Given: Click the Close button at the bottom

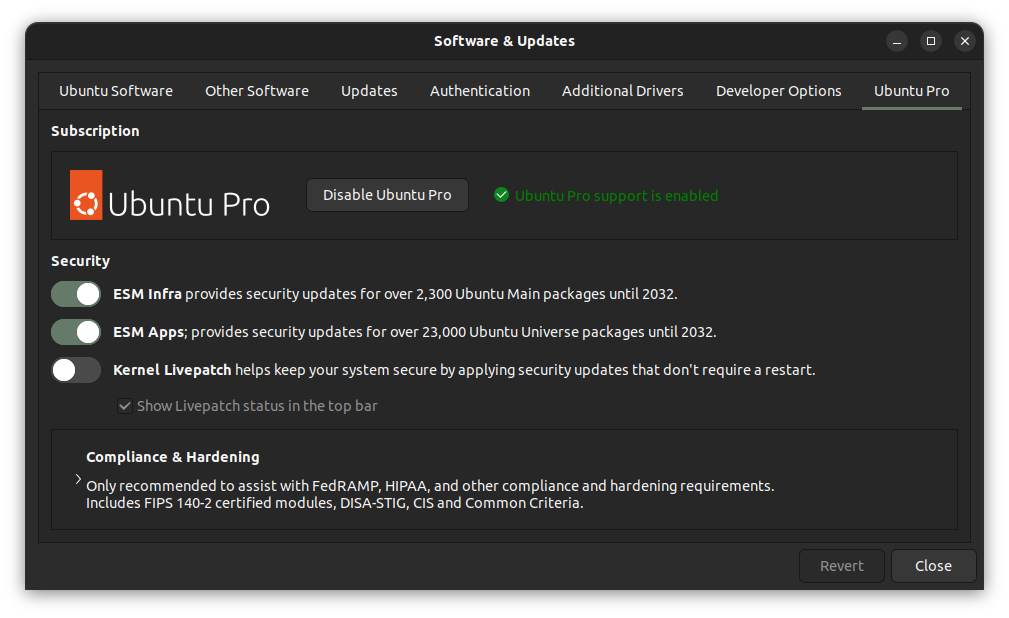Looking at the screenshot, I should pyautogui.click(x=933, y=566).
